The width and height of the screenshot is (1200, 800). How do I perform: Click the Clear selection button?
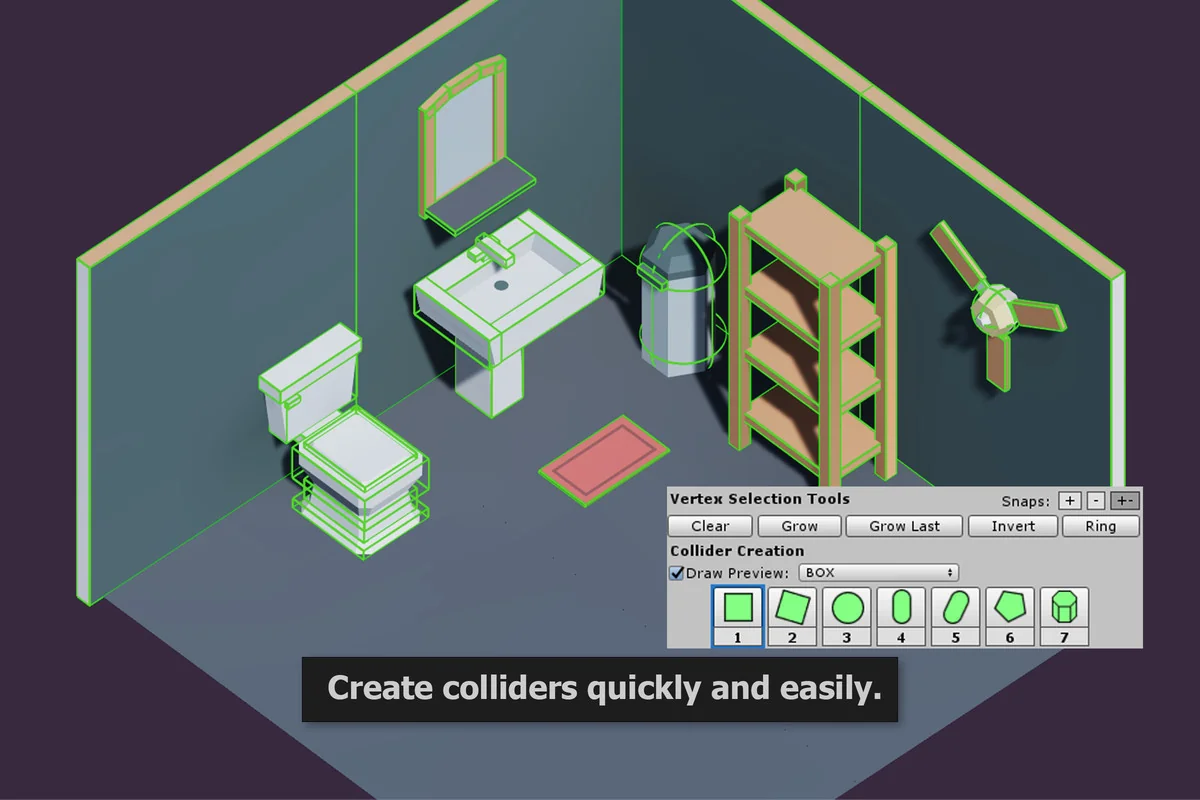click(x=709, y=526)
